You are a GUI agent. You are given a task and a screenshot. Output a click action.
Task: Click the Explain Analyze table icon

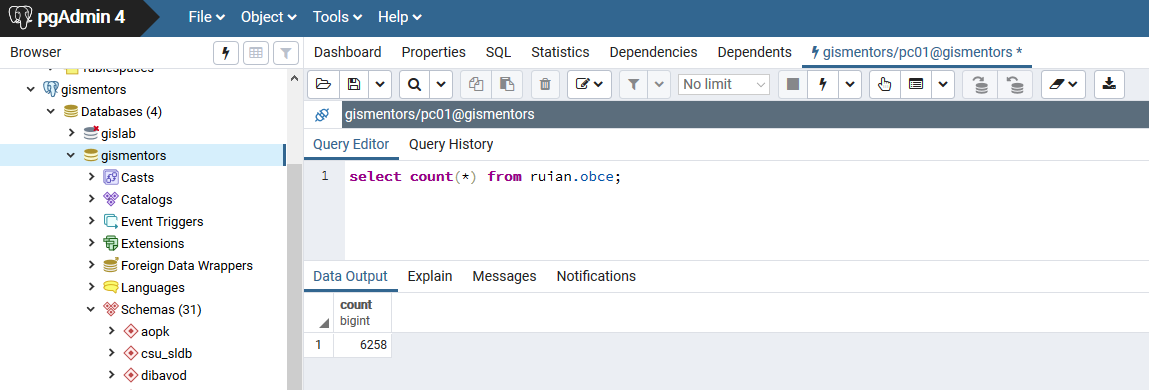pyautogui.click(x=915, y=84)
